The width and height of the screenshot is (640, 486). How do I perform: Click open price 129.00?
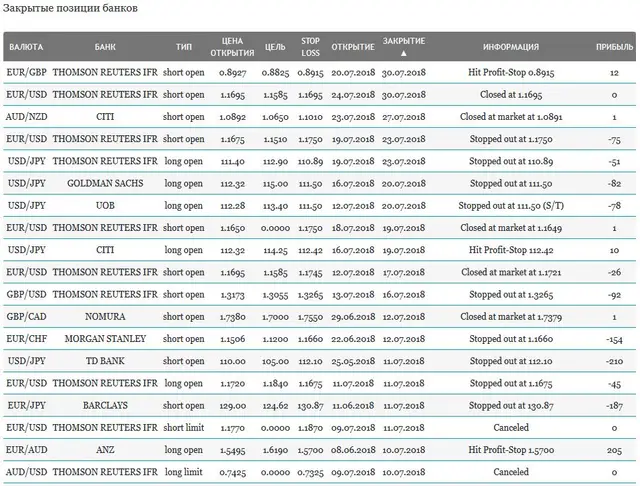pyautogui.click(x=232, y=406)
